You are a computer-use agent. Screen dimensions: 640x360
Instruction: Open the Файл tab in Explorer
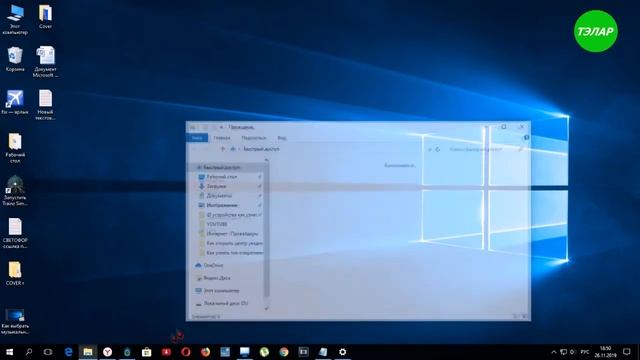(197, 138)
